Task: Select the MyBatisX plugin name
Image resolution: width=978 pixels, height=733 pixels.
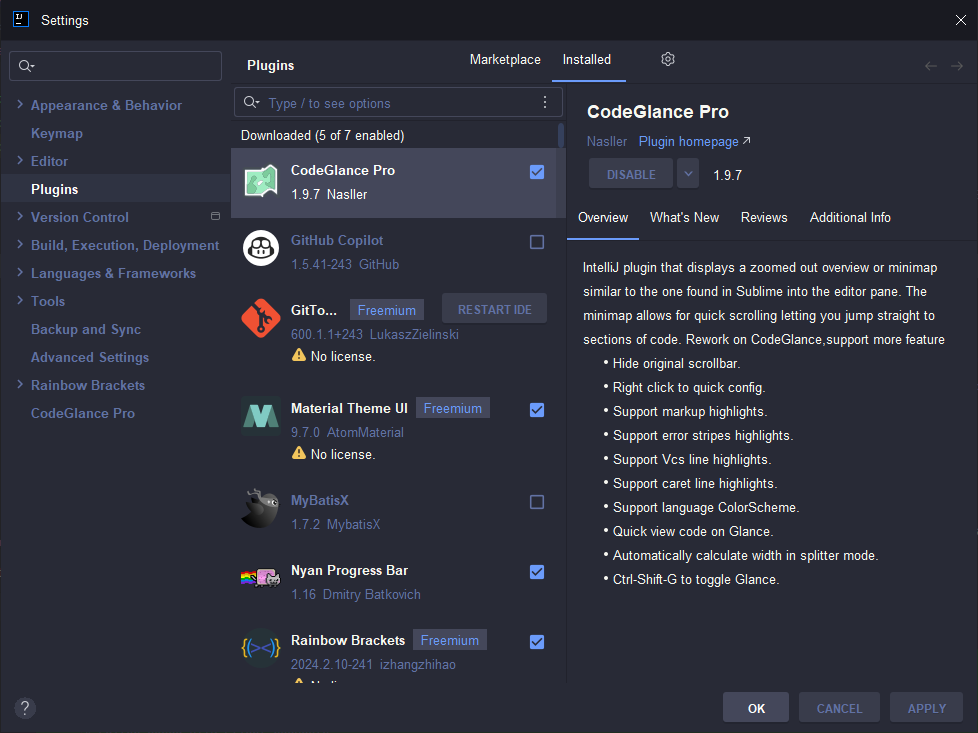Action: (319, 500)
